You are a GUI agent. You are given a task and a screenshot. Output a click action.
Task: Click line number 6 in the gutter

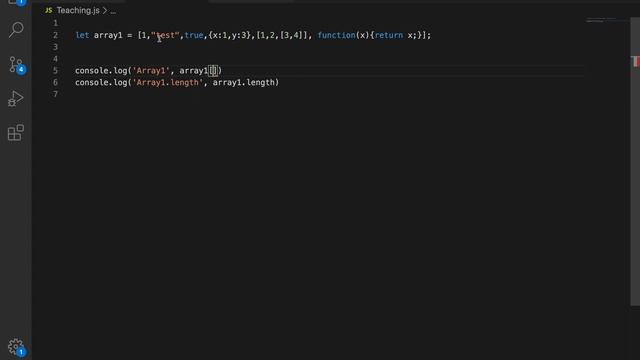[x=55, y=82]
